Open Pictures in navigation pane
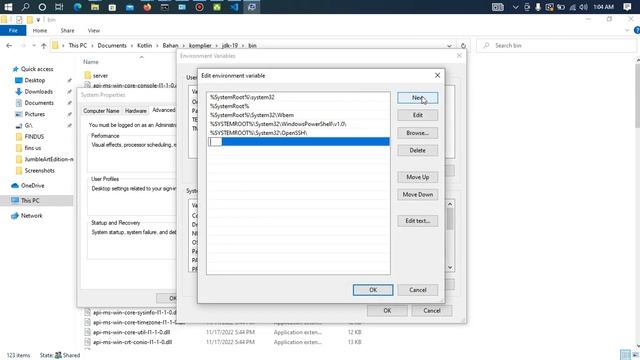The width and height of the screenshot is (640, 360). point(35,114)
